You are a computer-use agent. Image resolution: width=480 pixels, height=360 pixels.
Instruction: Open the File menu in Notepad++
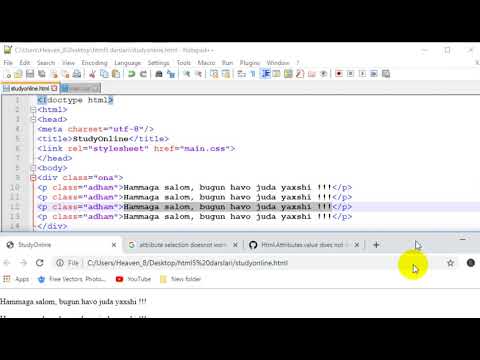pos(8,63)
